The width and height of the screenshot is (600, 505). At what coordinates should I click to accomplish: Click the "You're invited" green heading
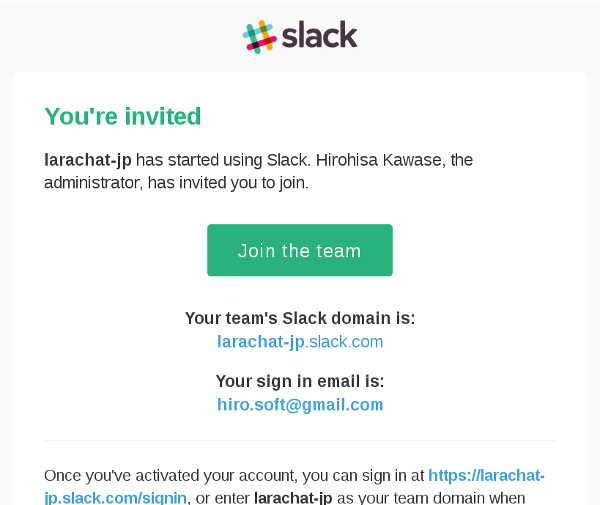pyautogui.click(x=122, y=116)
